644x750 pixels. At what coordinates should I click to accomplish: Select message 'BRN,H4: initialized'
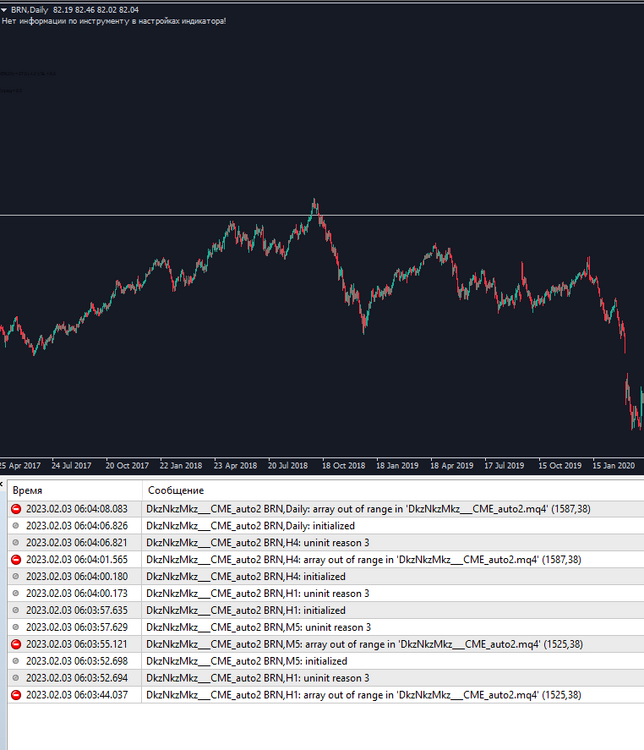pos(246,576)
